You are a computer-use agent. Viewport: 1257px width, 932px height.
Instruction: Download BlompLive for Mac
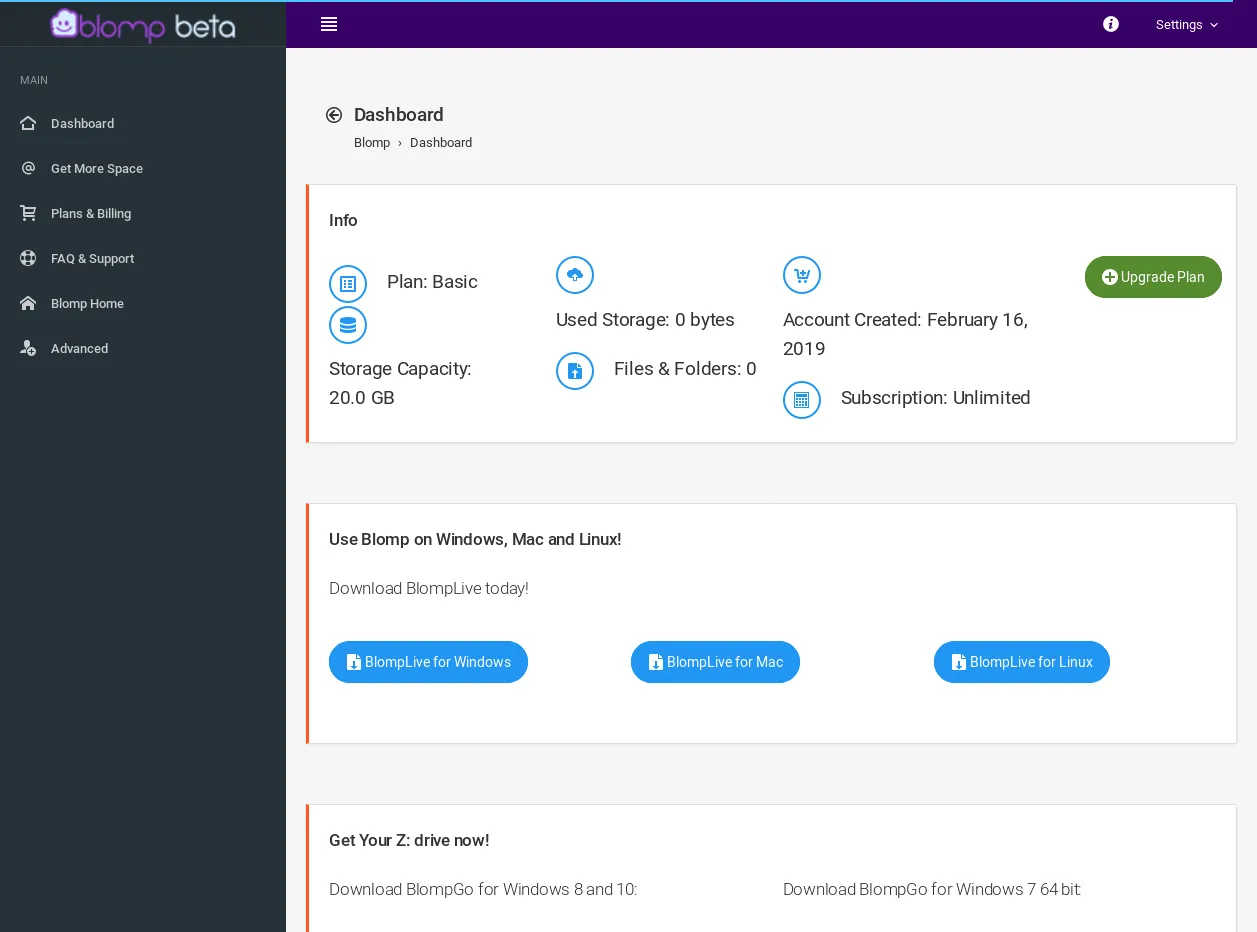pos(715,662)
